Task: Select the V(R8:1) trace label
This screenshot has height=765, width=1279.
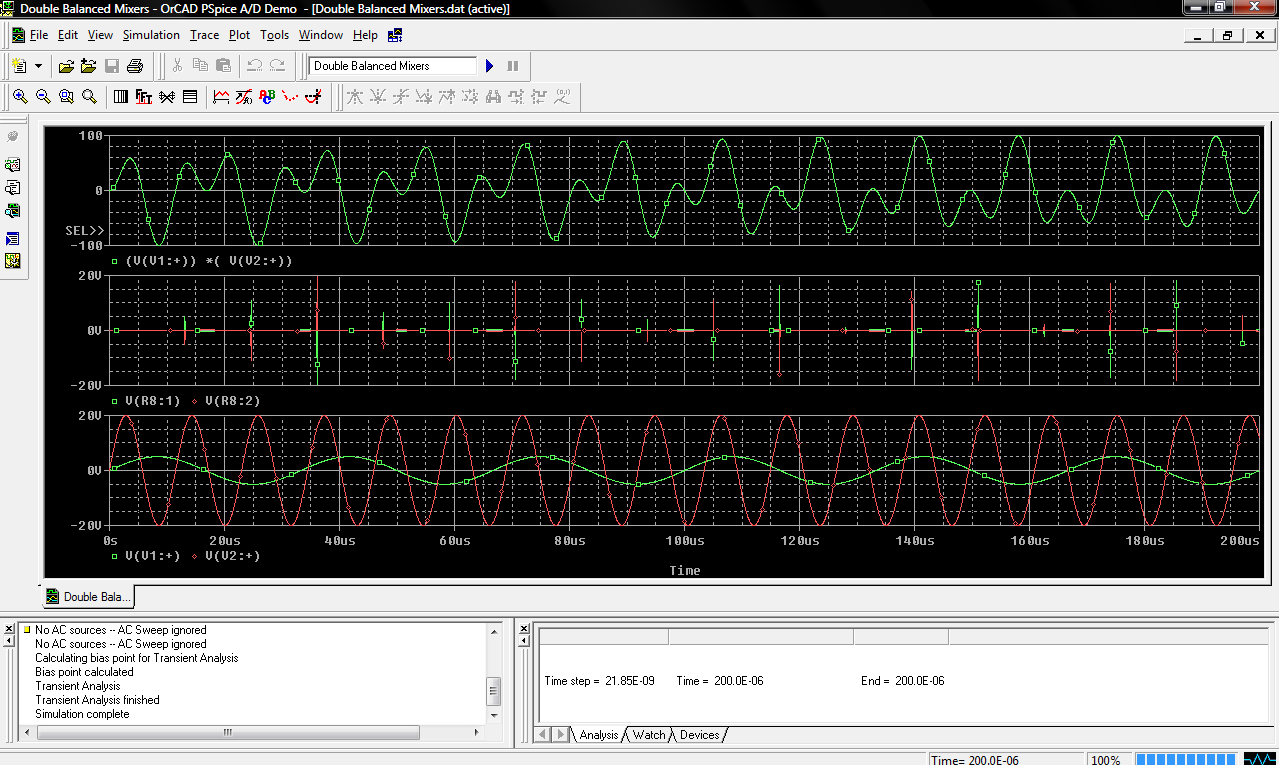Action: tap(151, 401)
